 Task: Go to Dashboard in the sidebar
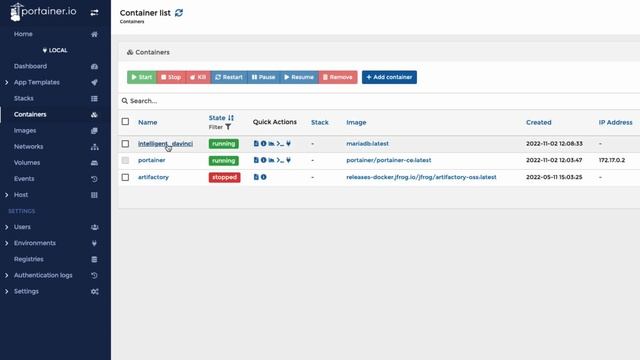[x=30, y=66]
